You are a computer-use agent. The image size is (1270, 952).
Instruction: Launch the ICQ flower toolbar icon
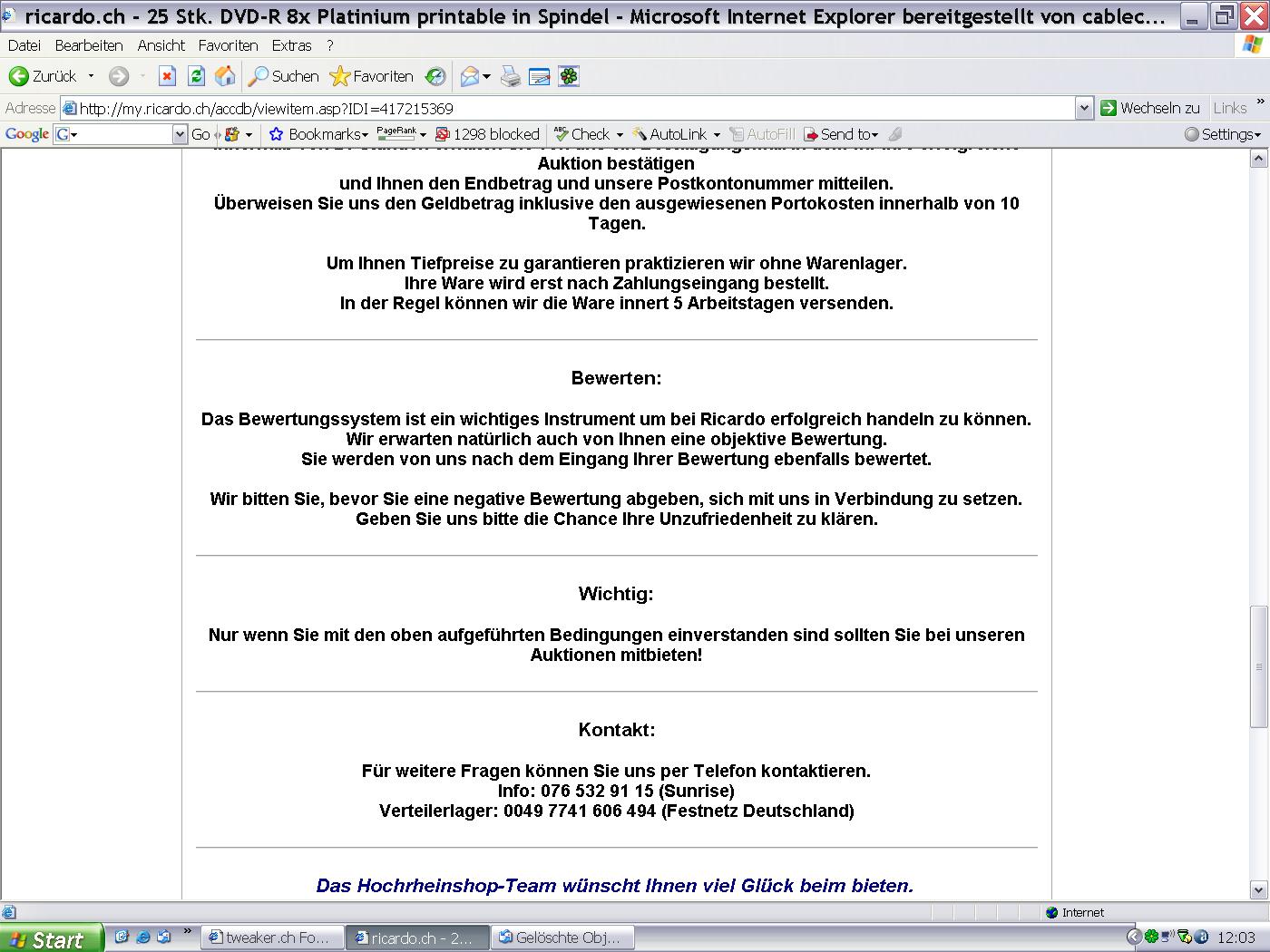point(569,77)
